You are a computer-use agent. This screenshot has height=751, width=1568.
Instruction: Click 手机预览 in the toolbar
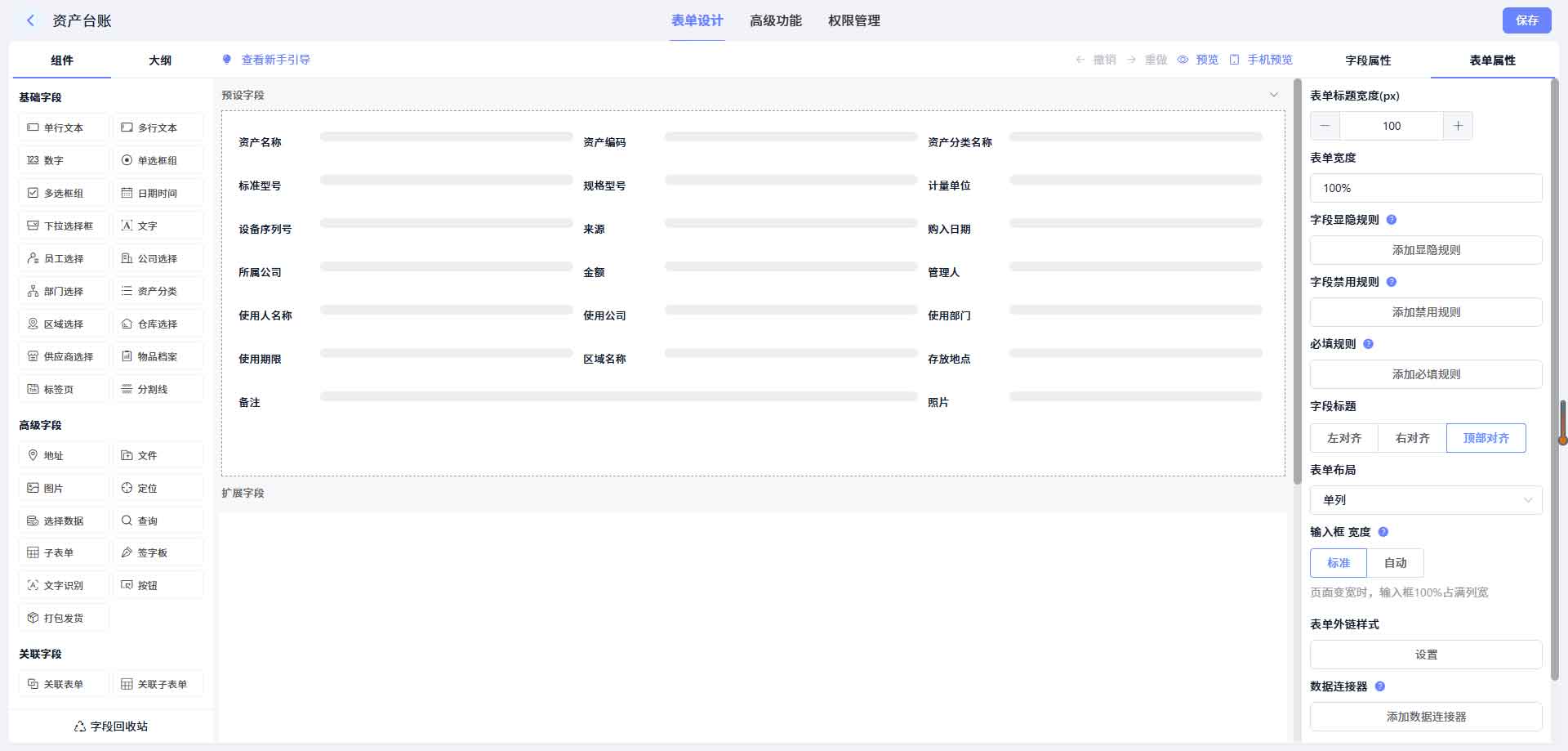coord(1262,60)
